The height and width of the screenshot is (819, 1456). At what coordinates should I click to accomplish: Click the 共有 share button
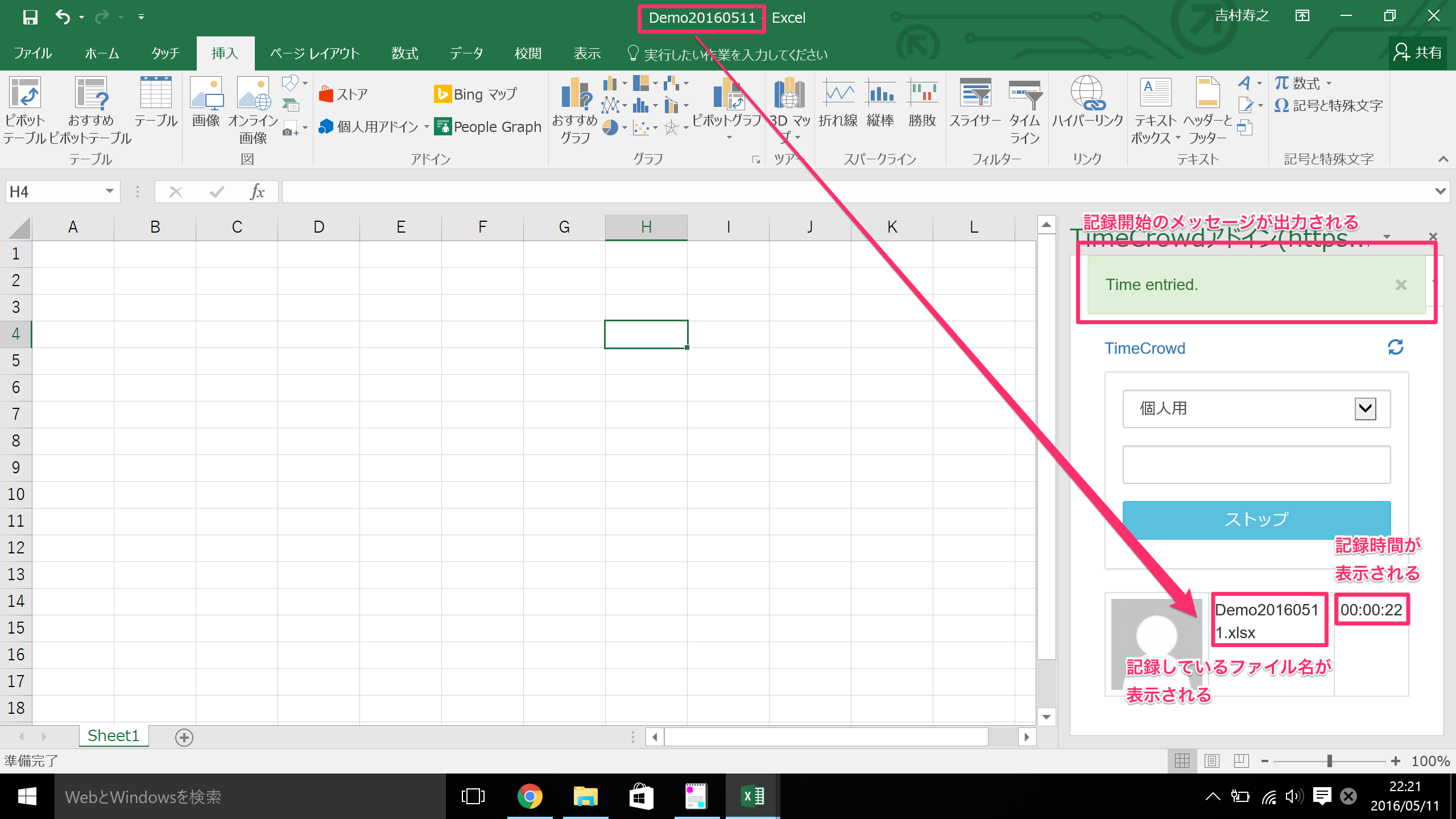click(x=1418, y=53)
